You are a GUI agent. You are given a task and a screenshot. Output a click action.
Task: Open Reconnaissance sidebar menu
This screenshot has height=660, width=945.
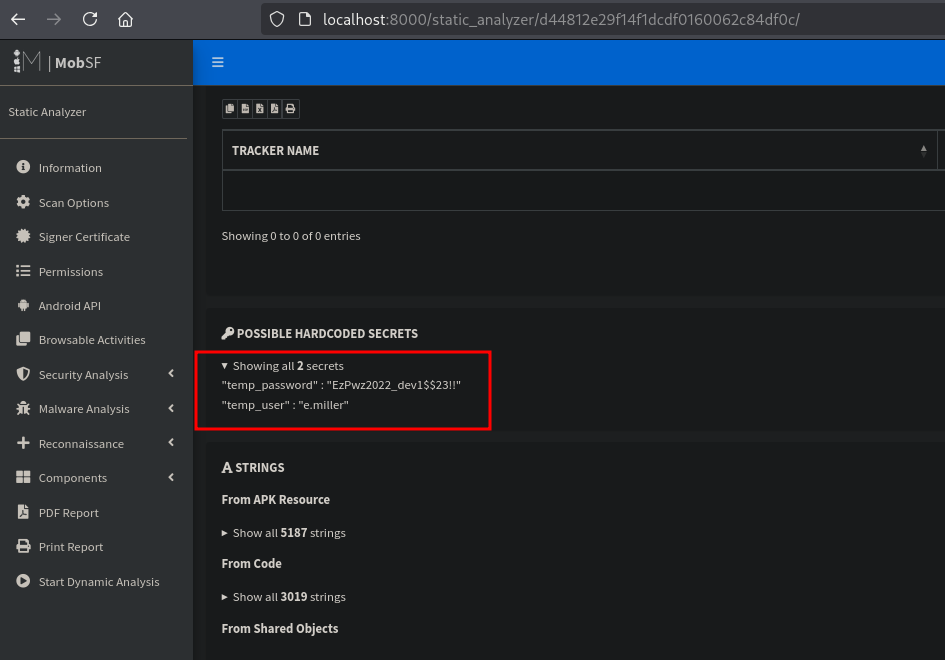81,444
